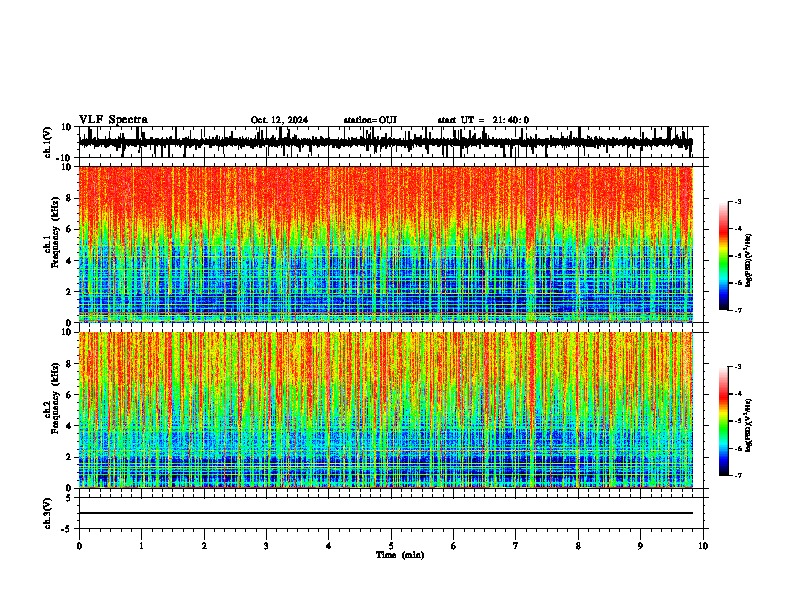Select the date "Oct. 12, 2024"
The image size is (792, 612).
[x=279, y=120]
